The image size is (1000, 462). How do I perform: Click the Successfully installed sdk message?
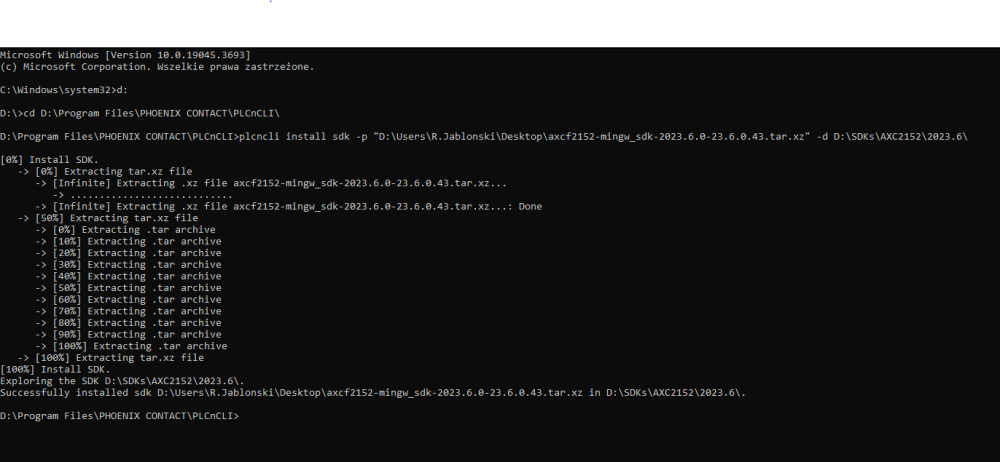pos(373,392)
